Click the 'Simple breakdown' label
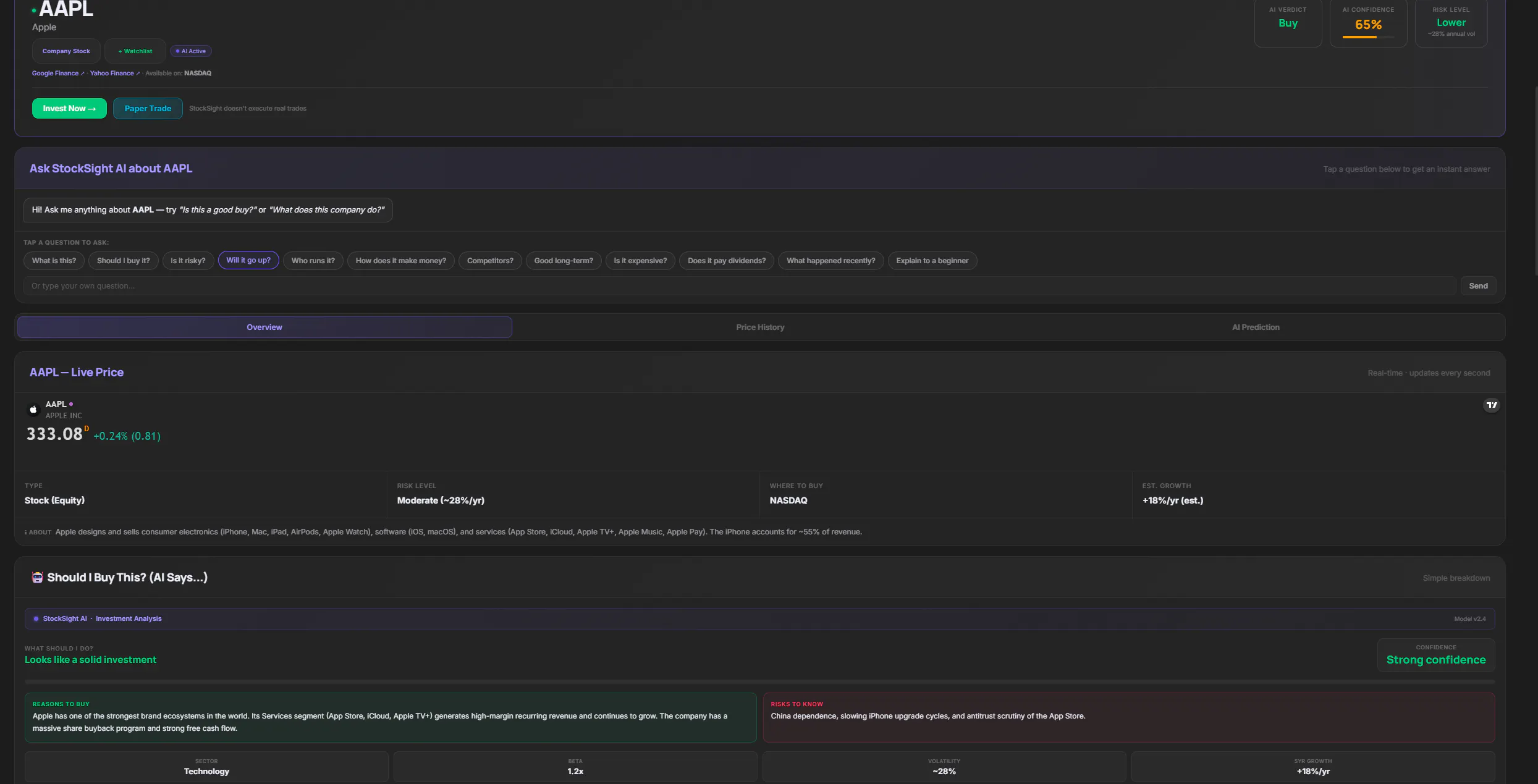Viewport: 1538px width, 784px height. 1456,578
